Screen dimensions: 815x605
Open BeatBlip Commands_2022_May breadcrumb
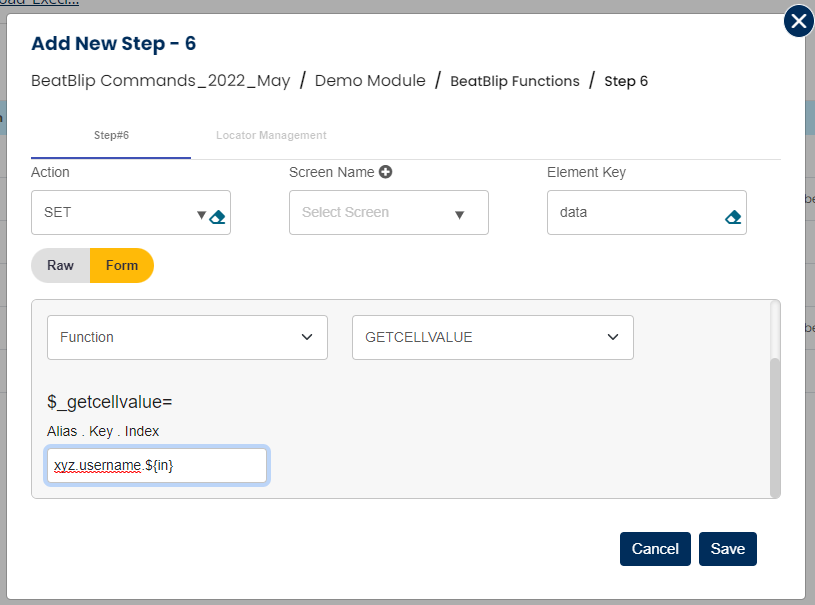click(161, 81)
